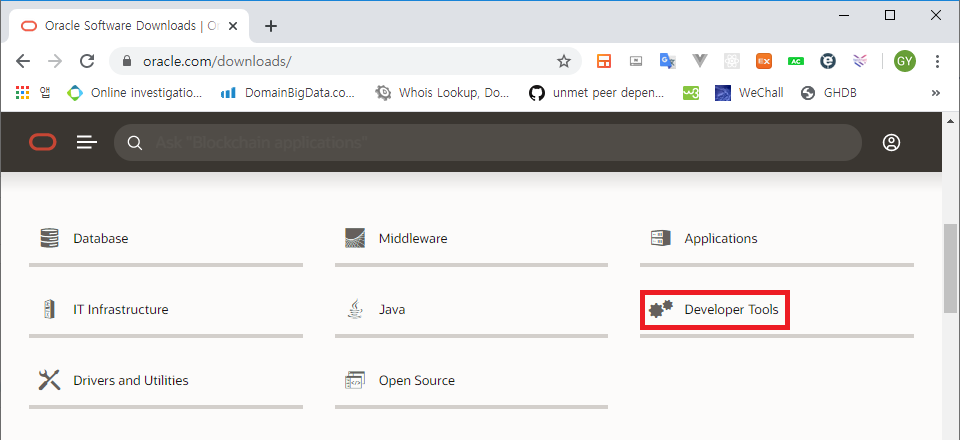This screenshot has width=960, height=440.
Task: Click the w3 bookmark icon
Action: [x=691, y=93]
